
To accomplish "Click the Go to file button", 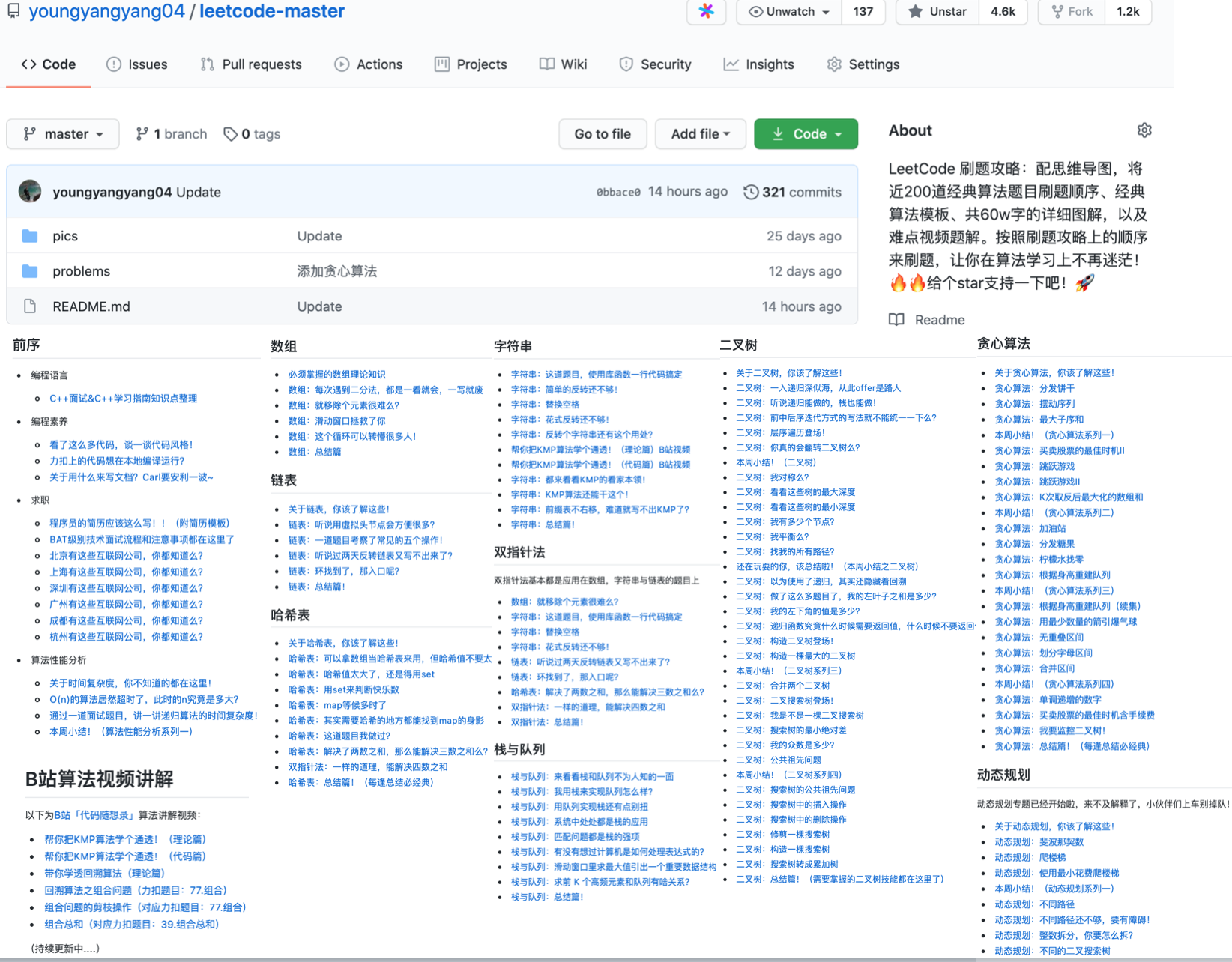I will point(603,134).
